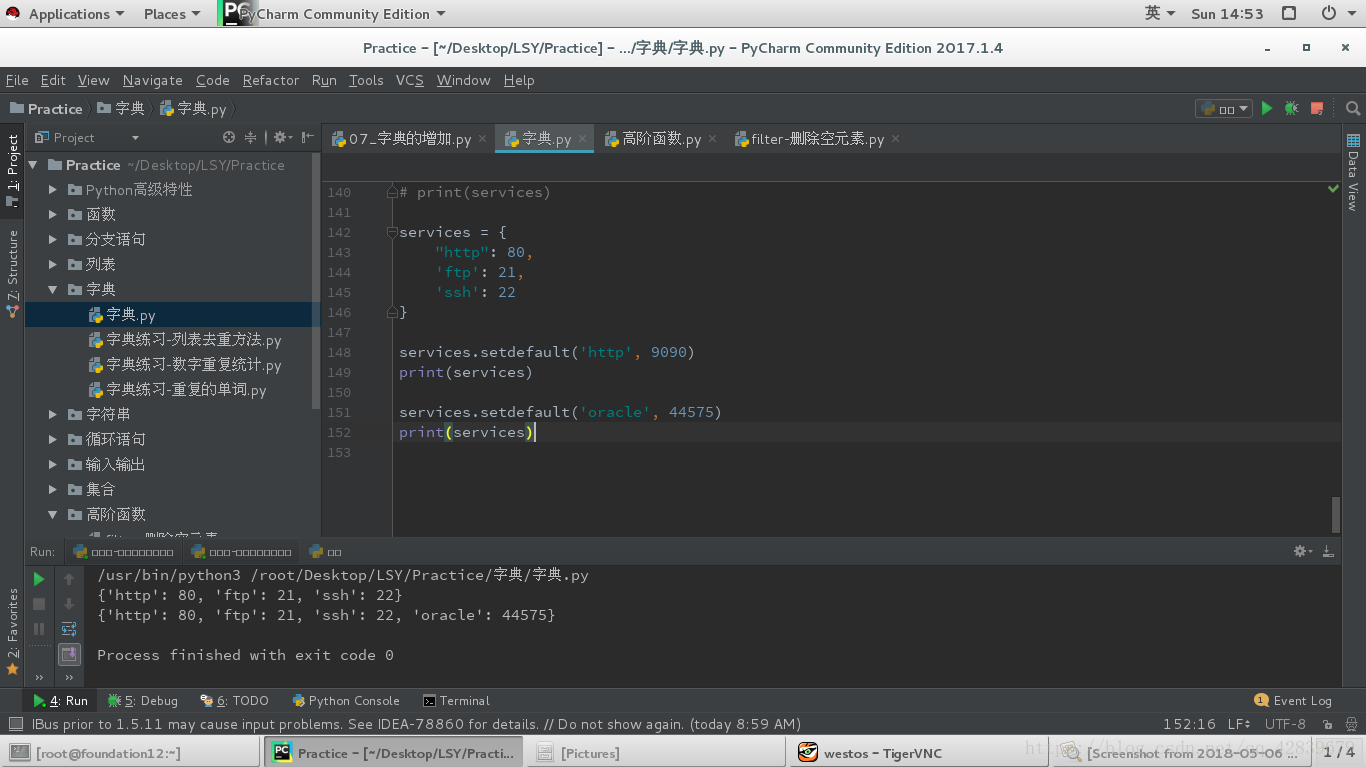Start debugging with the top toolbar bug icon
This screenshot has width=1366, height=768.
[x=1292, y=108]
